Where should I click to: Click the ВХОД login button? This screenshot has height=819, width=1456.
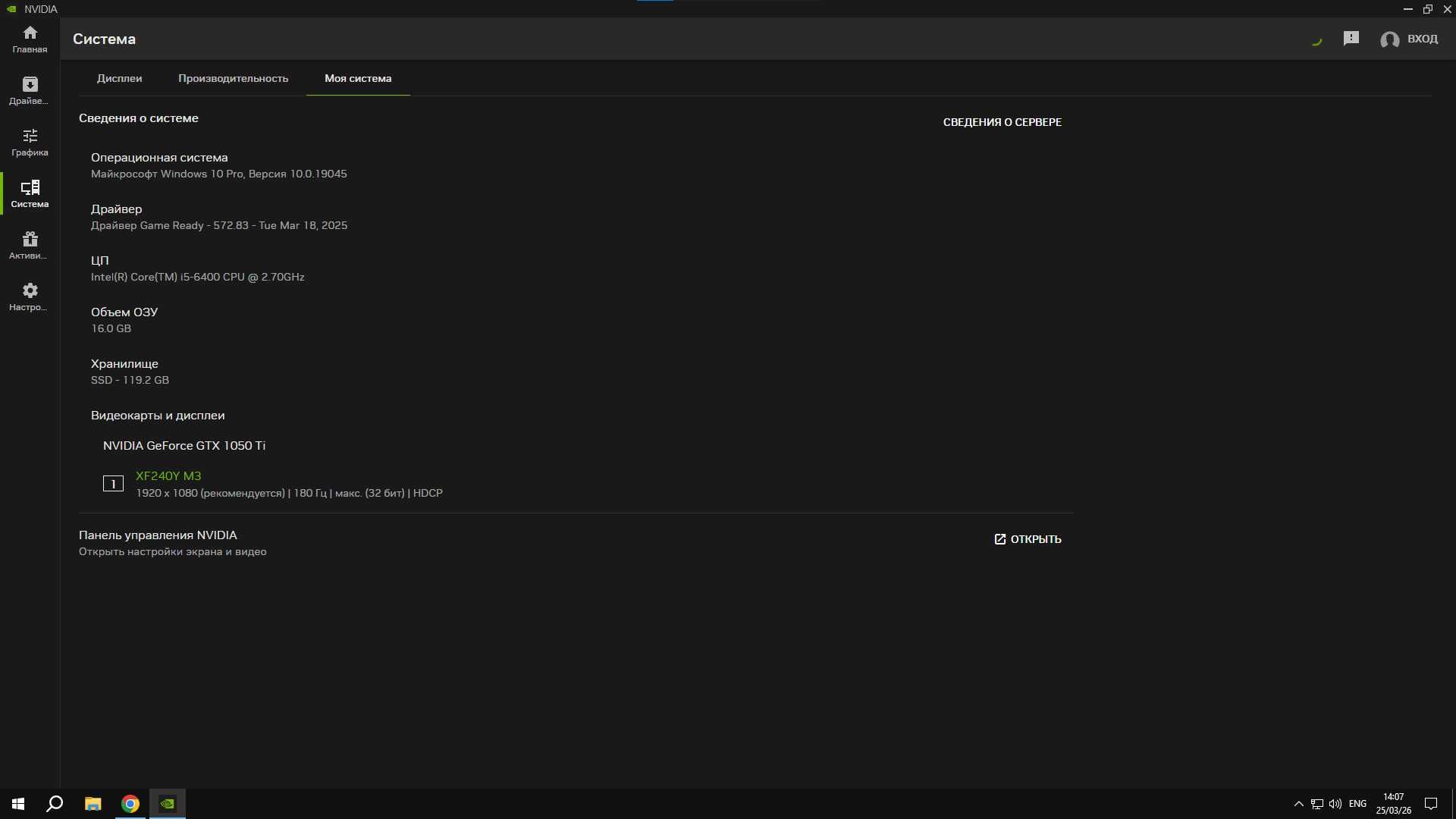pyautogui.click(x=1422, y=39)
